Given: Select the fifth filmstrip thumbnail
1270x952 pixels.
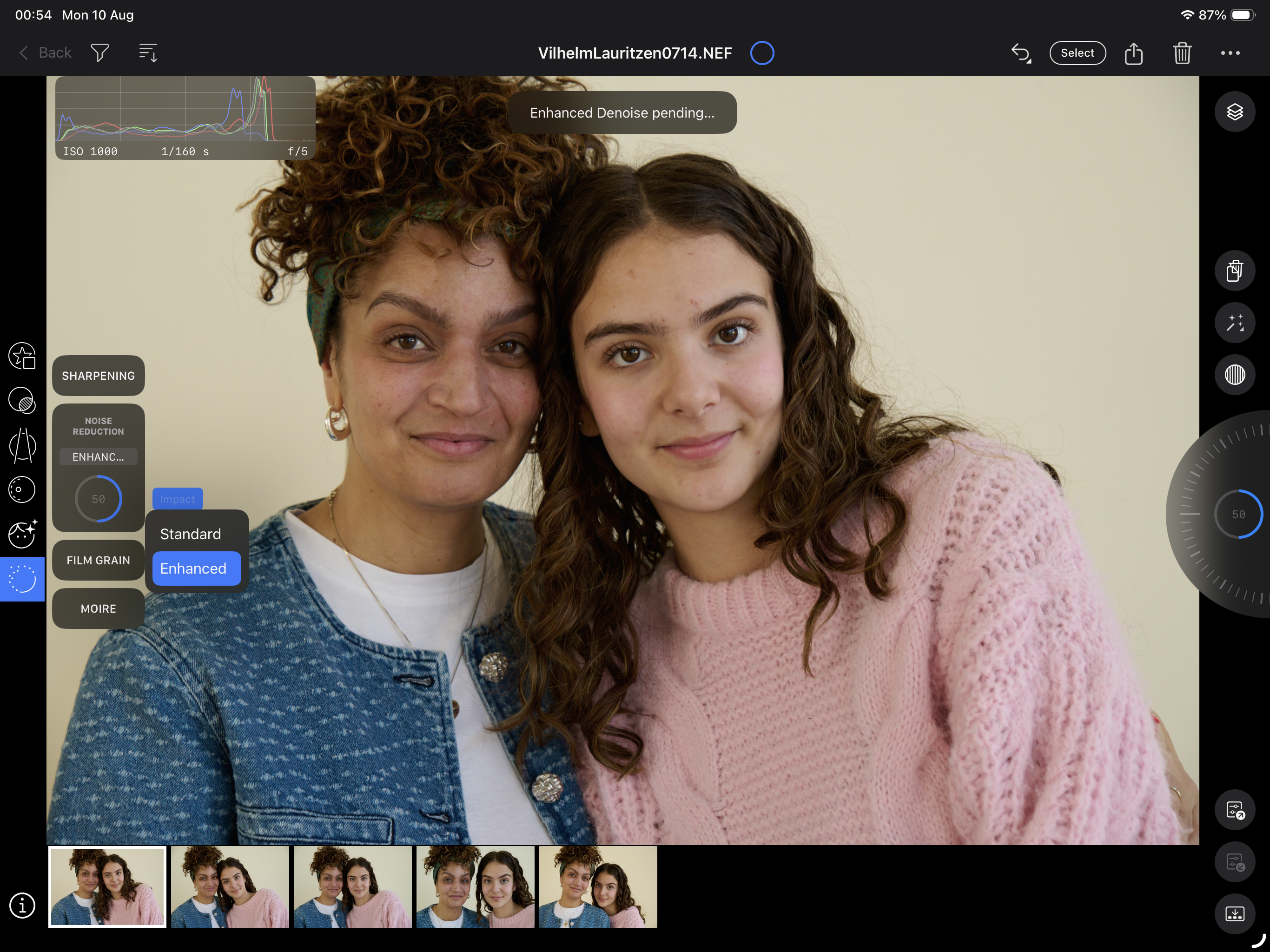Looking at the screenshot, I should click(x=598, y=886).
